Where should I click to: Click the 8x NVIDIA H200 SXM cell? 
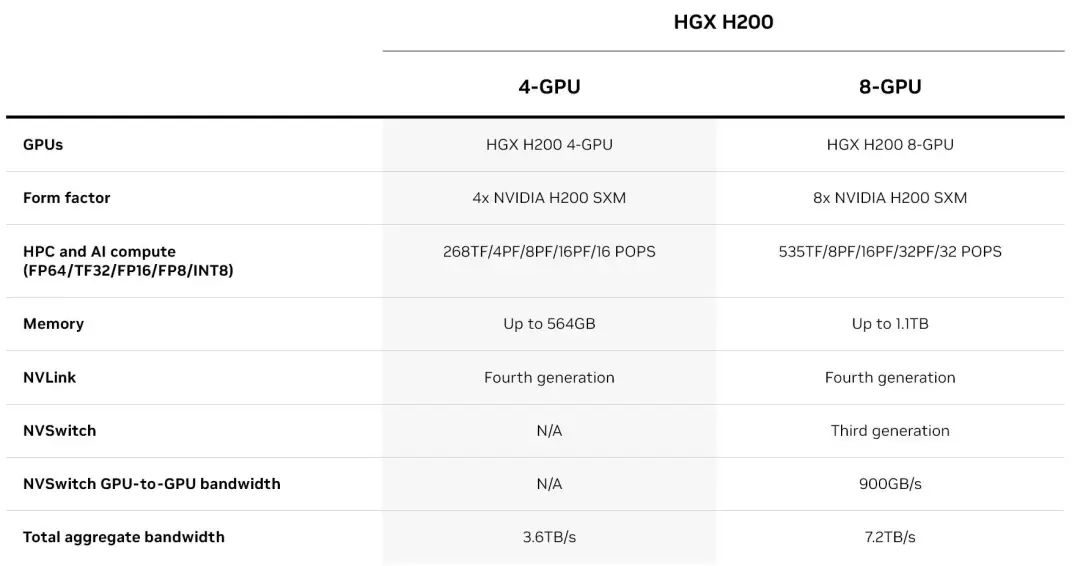pos(890,198)
